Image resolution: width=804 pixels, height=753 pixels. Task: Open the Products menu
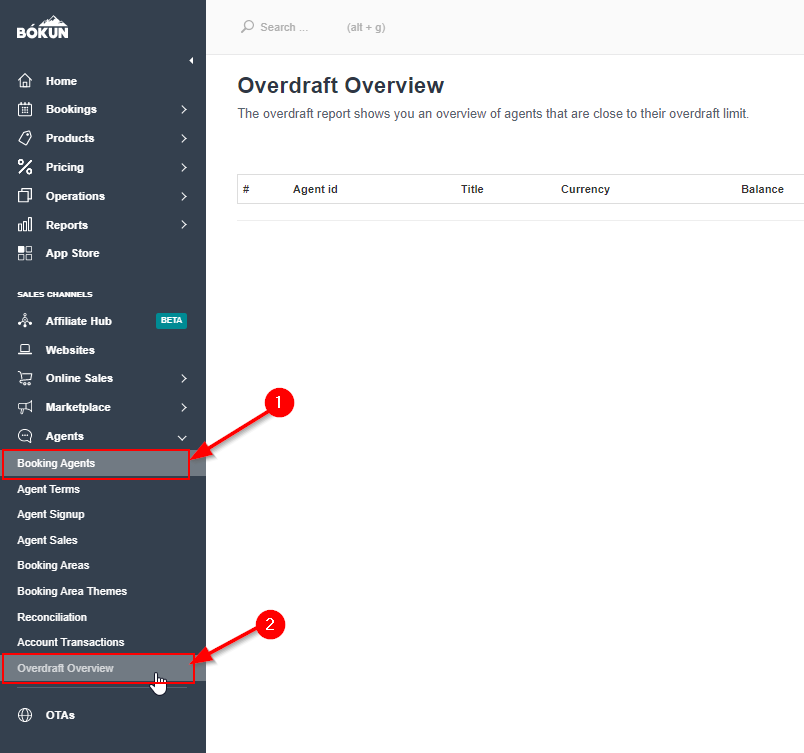click(70, 138)
